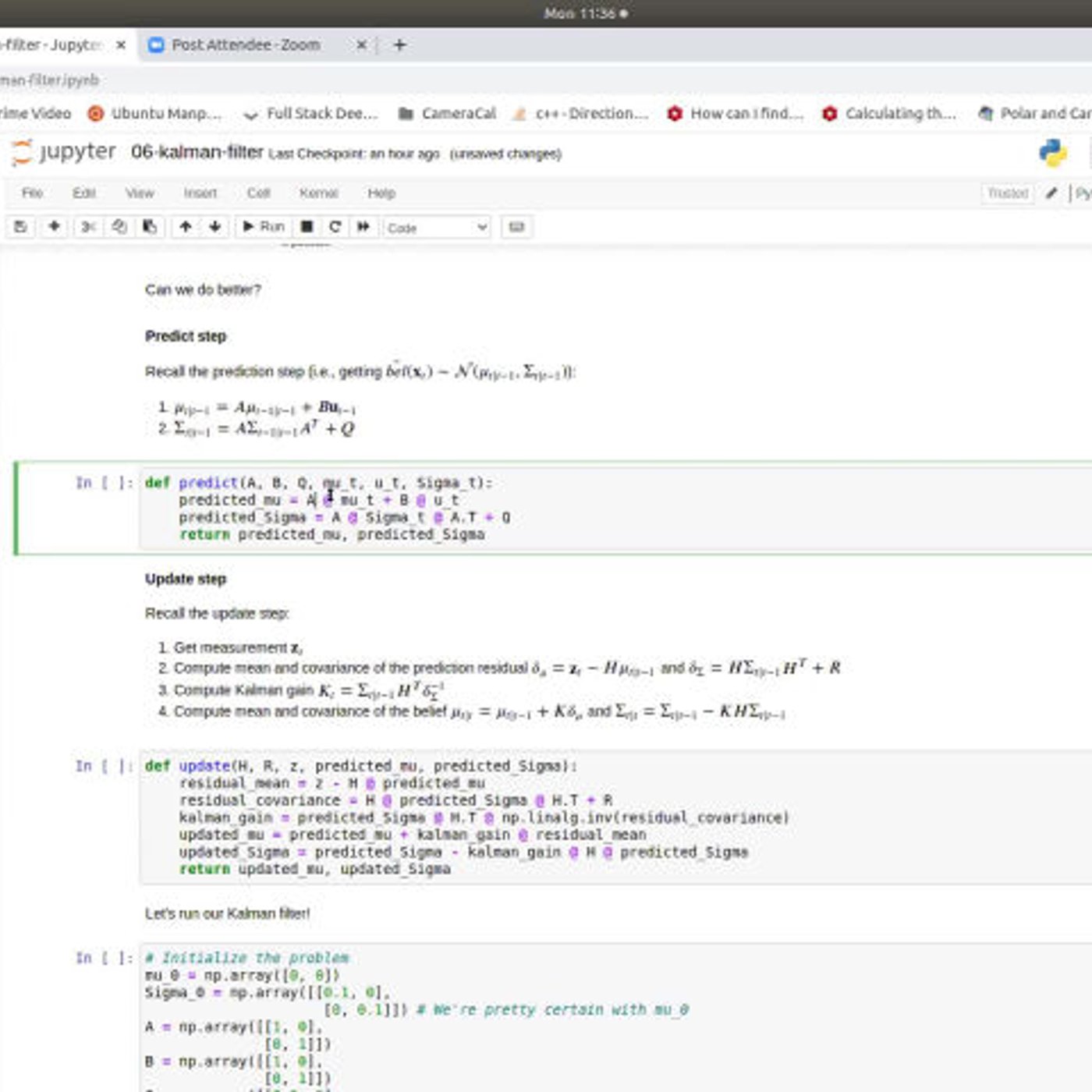Restart the kernel with the circular arrow
The width and height of the screenshot is (1092, 1092).
[x=335, y=227]
